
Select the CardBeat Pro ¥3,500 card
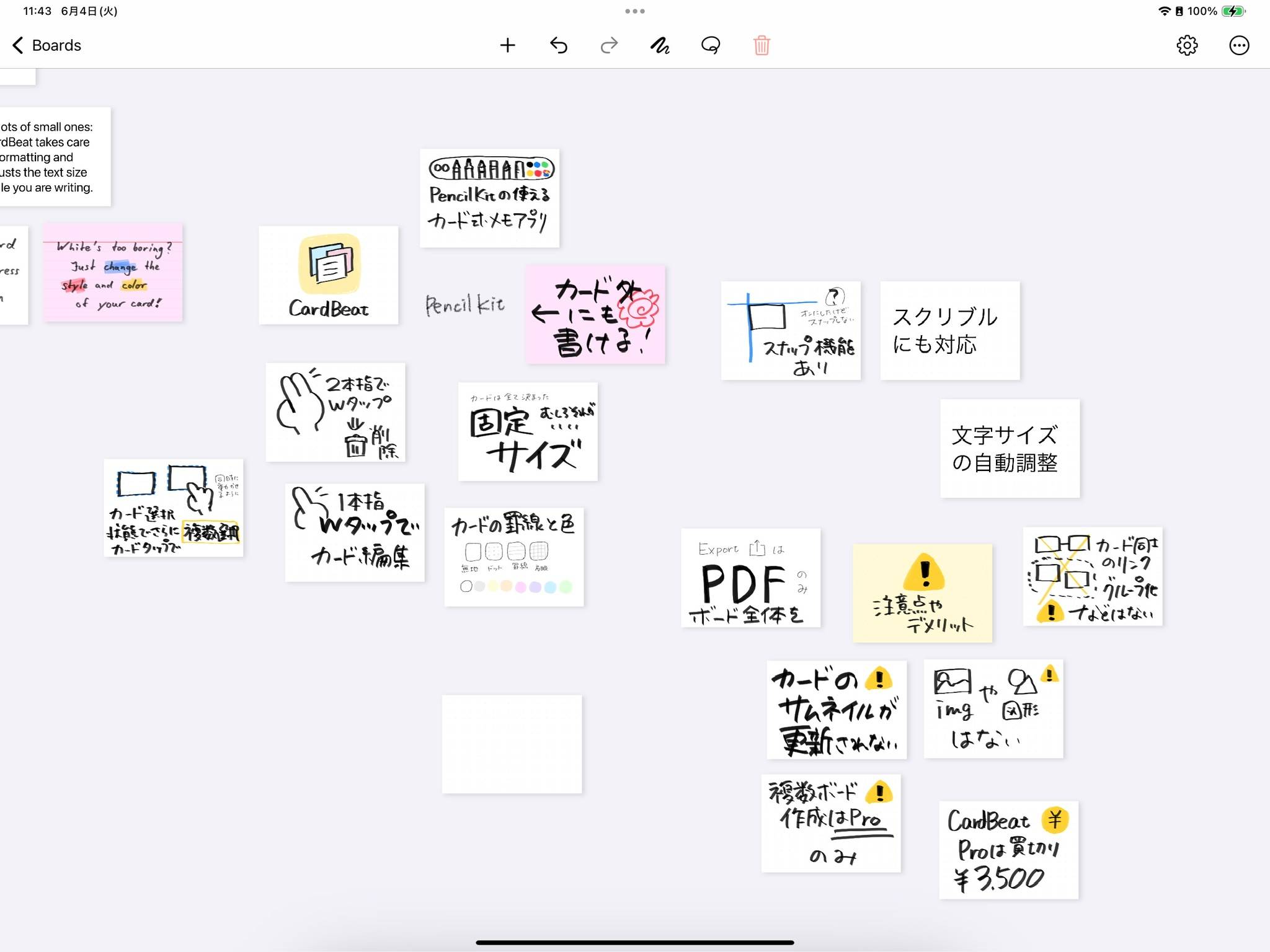[x=1009, y=850]
